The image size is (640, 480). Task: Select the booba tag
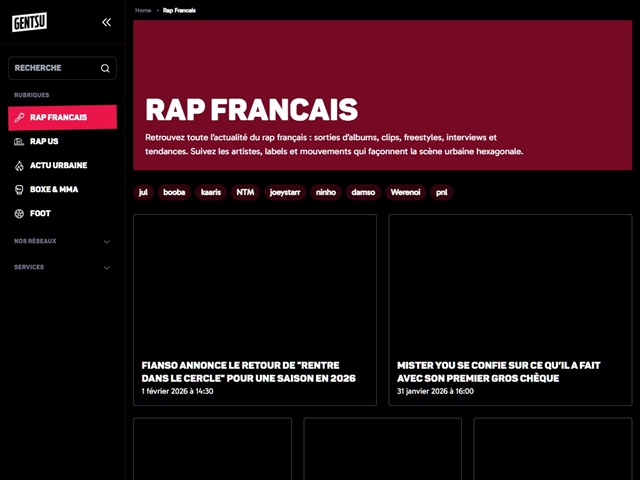coord(174,192)
